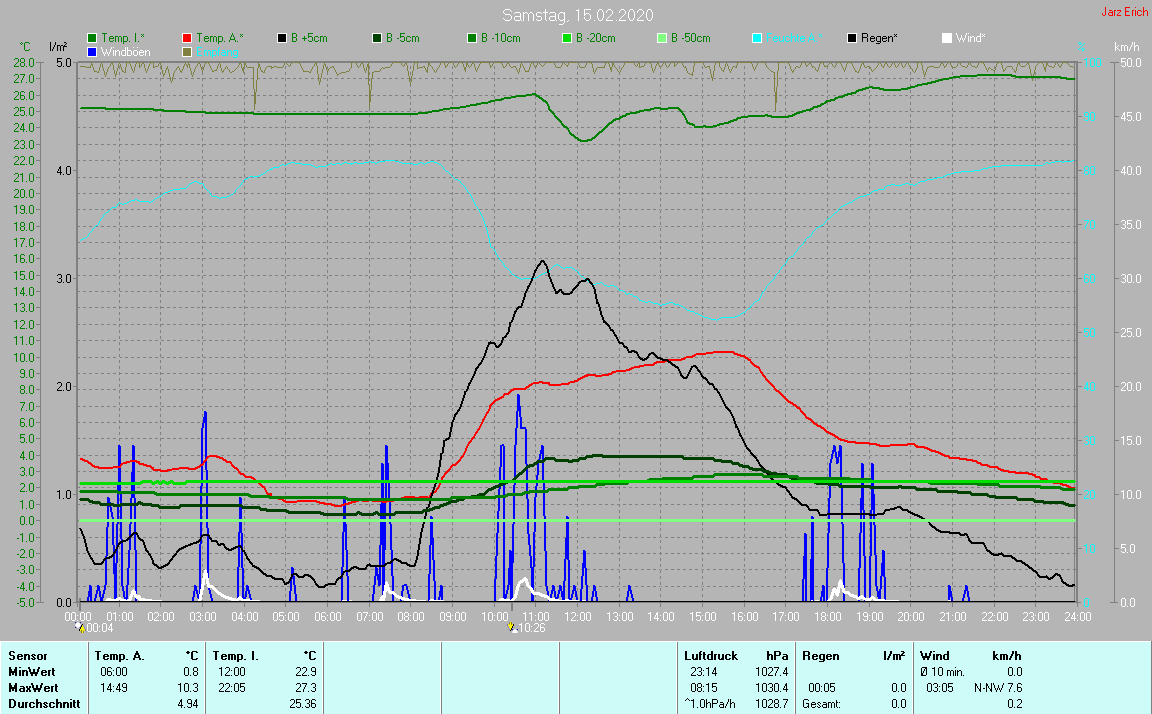Click the 12:00 label on time axis
1152x714 pixels.
[x=577, y=616]
